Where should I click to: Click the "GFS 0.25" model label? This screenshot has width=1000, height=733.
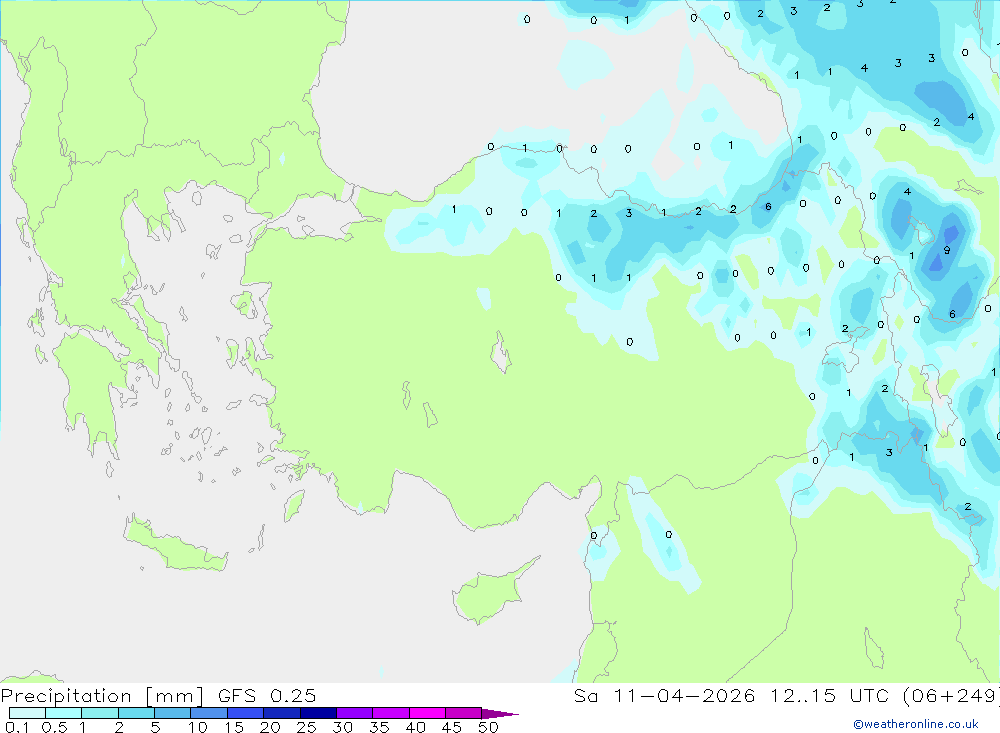click(x=267, y=696)
